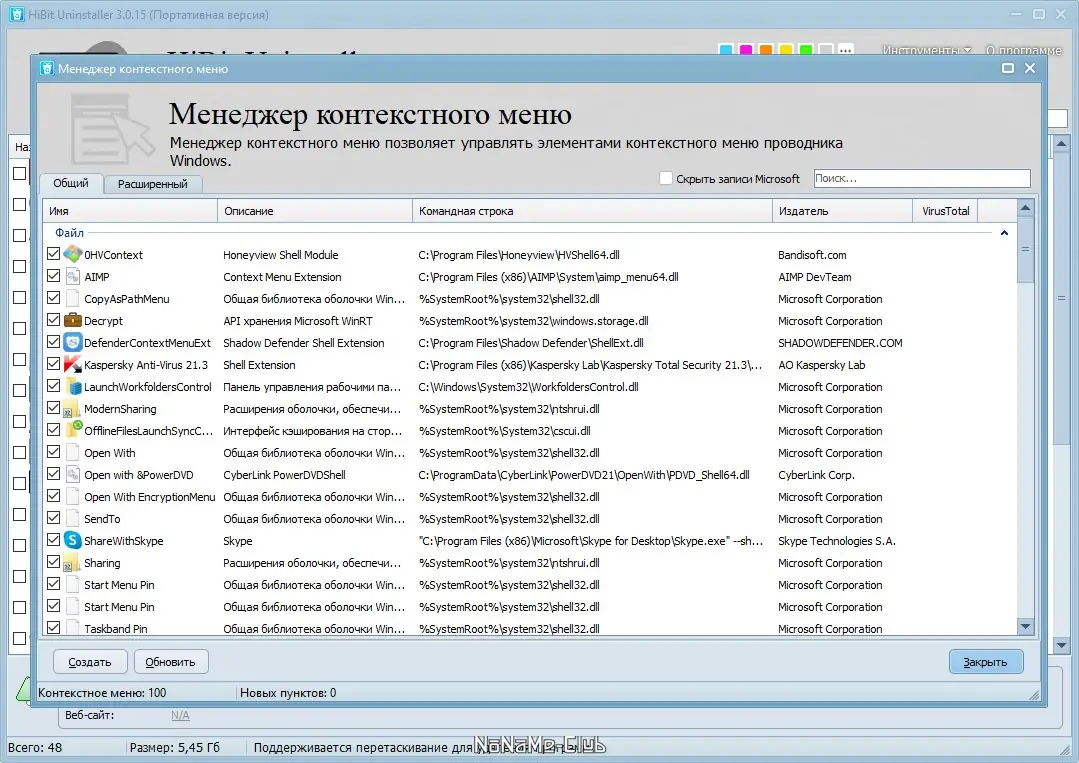Toggle the Open With EncryptionMenu checkbox
Viewport: 1079px width, 763px height.
pyautogui.click(x=54, y=495)
